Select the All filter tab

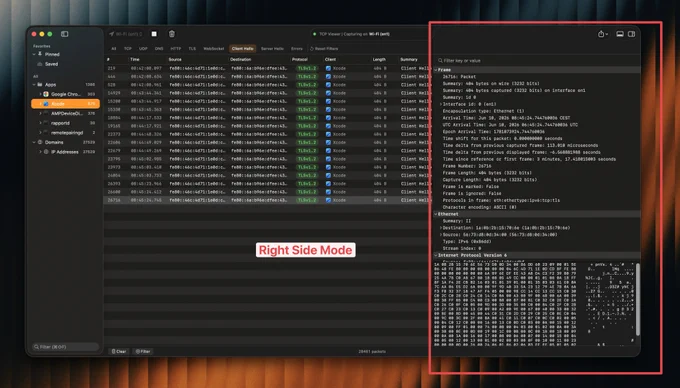click(x=114, y=49)
